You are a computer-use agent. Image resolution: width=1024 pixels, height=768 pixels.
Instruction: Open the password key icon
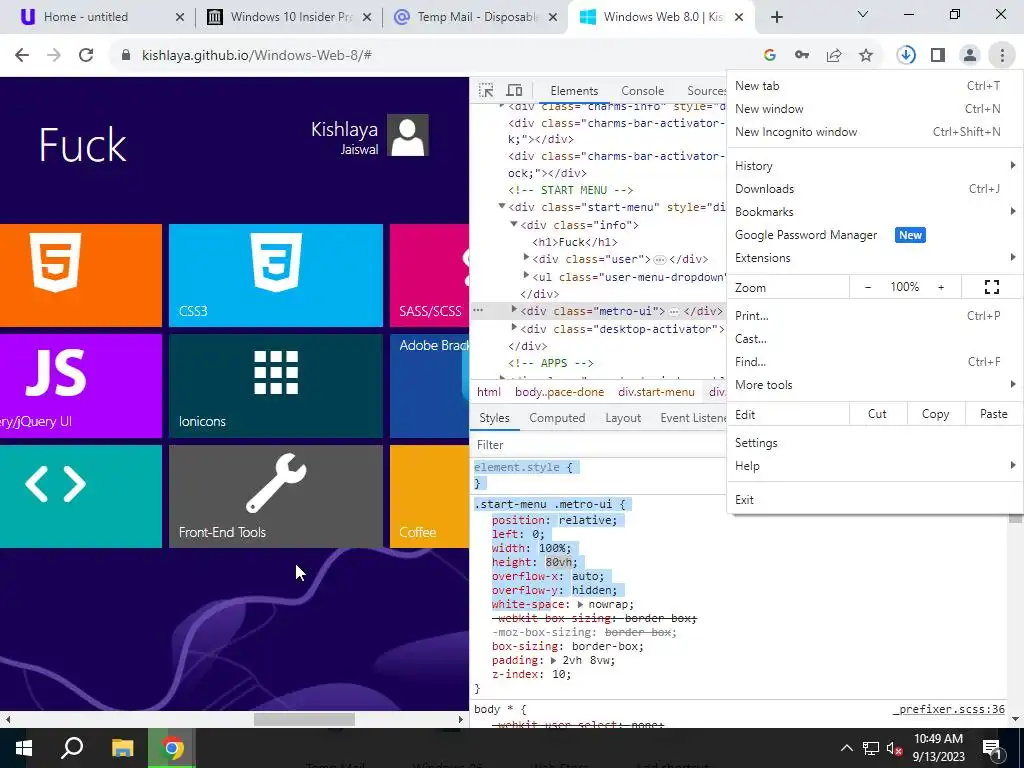click(x=802, y=56)
